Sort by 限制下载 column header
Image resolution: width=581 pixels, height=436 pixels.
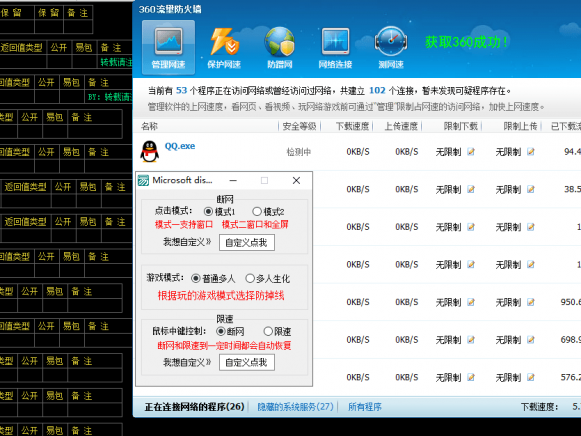[461, 126]
